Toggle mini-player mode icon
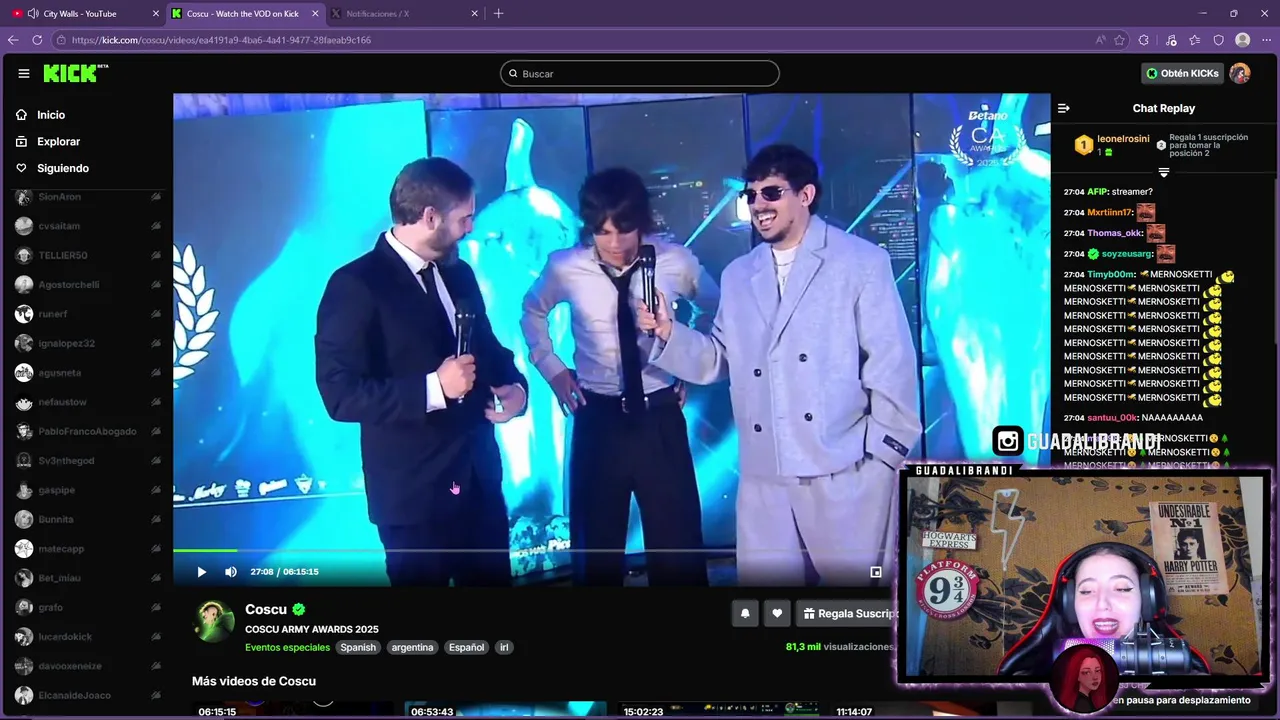Screen dimensions: 1280x720 [x=876, y=572]
